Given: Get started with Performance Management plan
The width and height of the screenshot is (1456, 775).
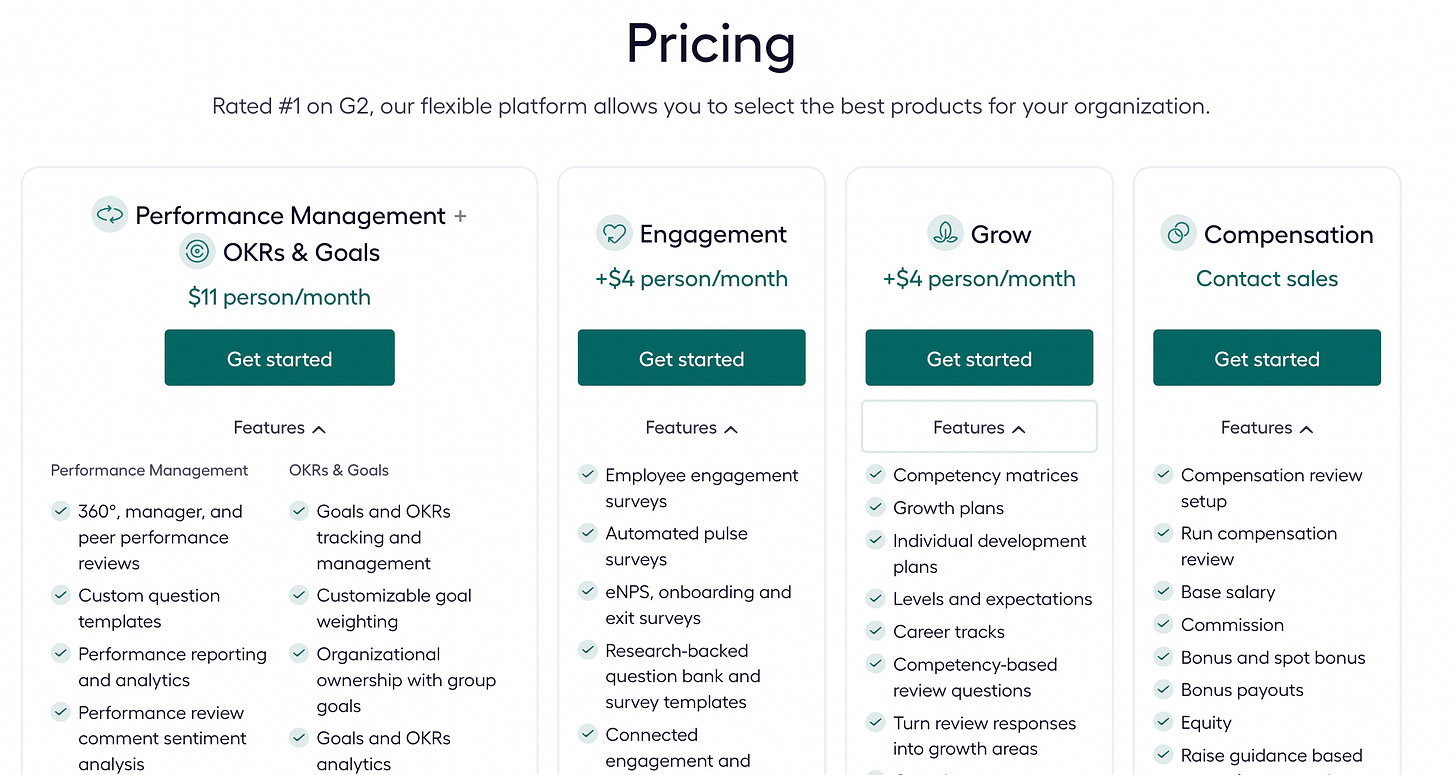Looking at the screenshot, I should (279, 358).
